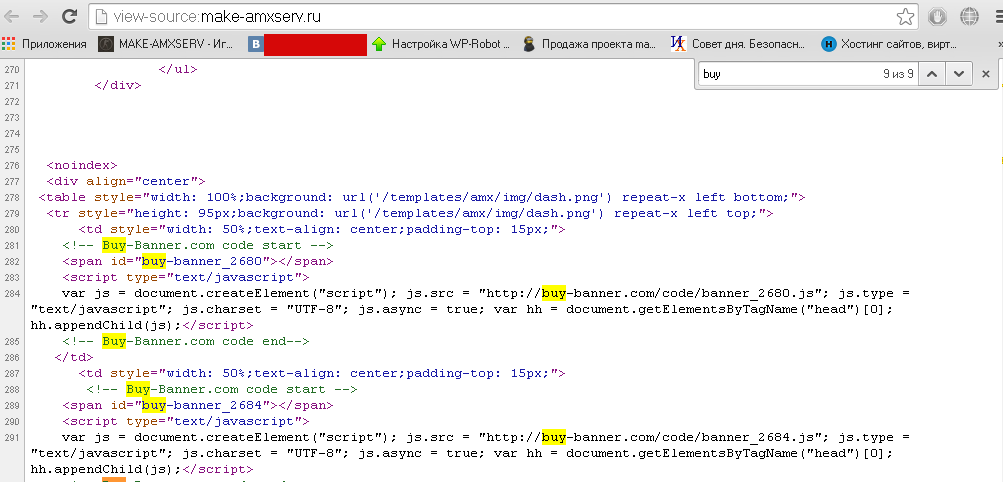Jump to next find result
The width and height of the screenshot is (1003, 482).
[x=958, y=74]
